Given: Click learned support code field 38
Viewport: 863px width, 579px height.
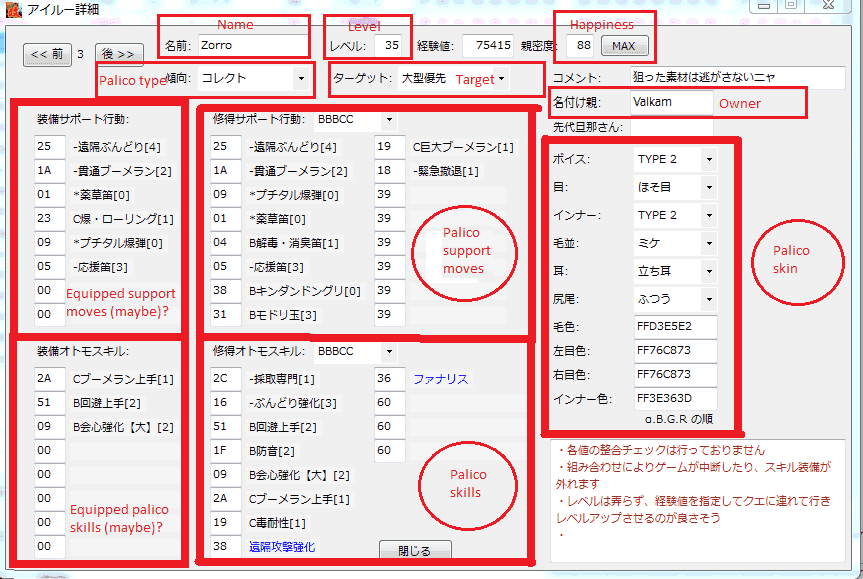Looking at the screenshot, I should (226, 291).
